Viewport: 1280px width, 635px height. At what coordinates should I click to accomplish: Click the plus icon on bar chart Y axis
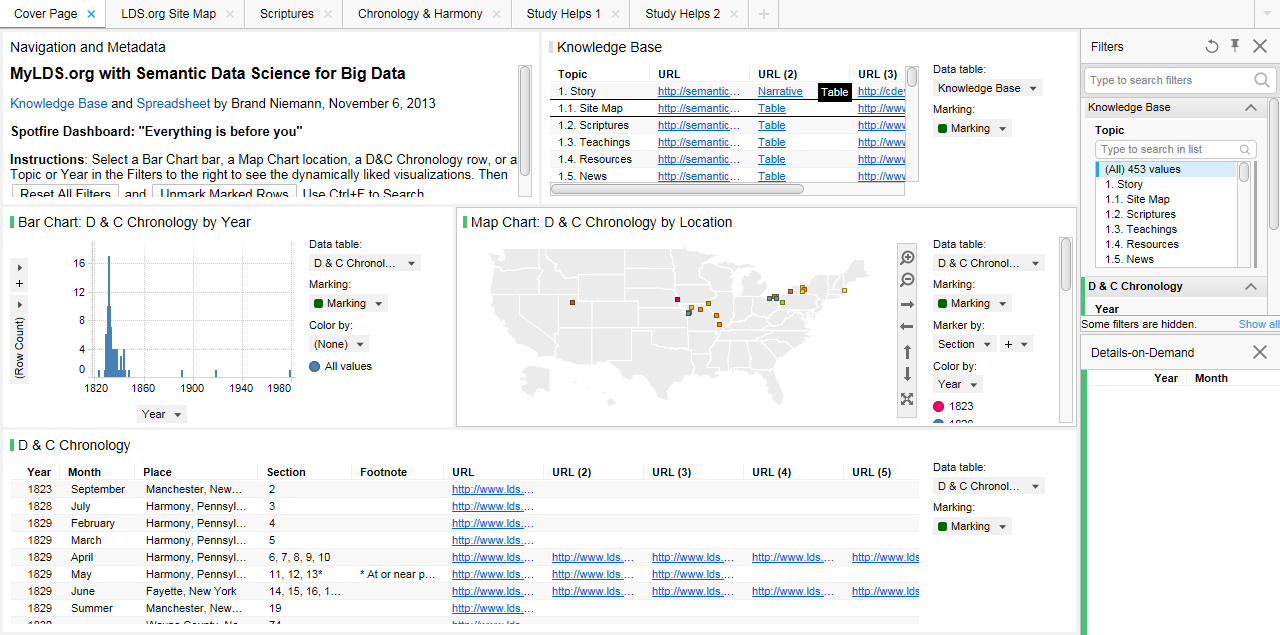(x=19, y=284)
